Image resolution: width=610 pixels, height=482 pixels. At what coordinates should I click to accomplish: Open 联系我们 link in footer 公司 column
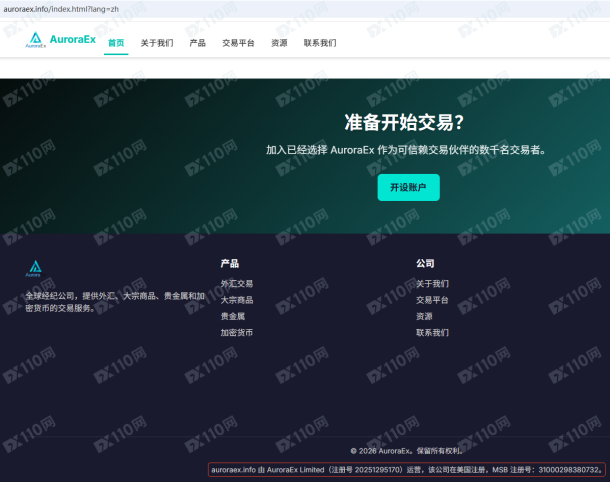432,333
